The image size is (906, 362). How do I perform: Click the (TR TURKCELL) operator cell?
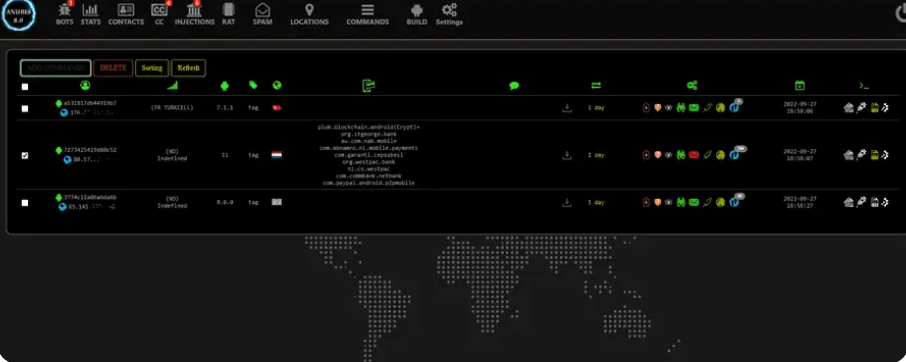click(172, 108)
